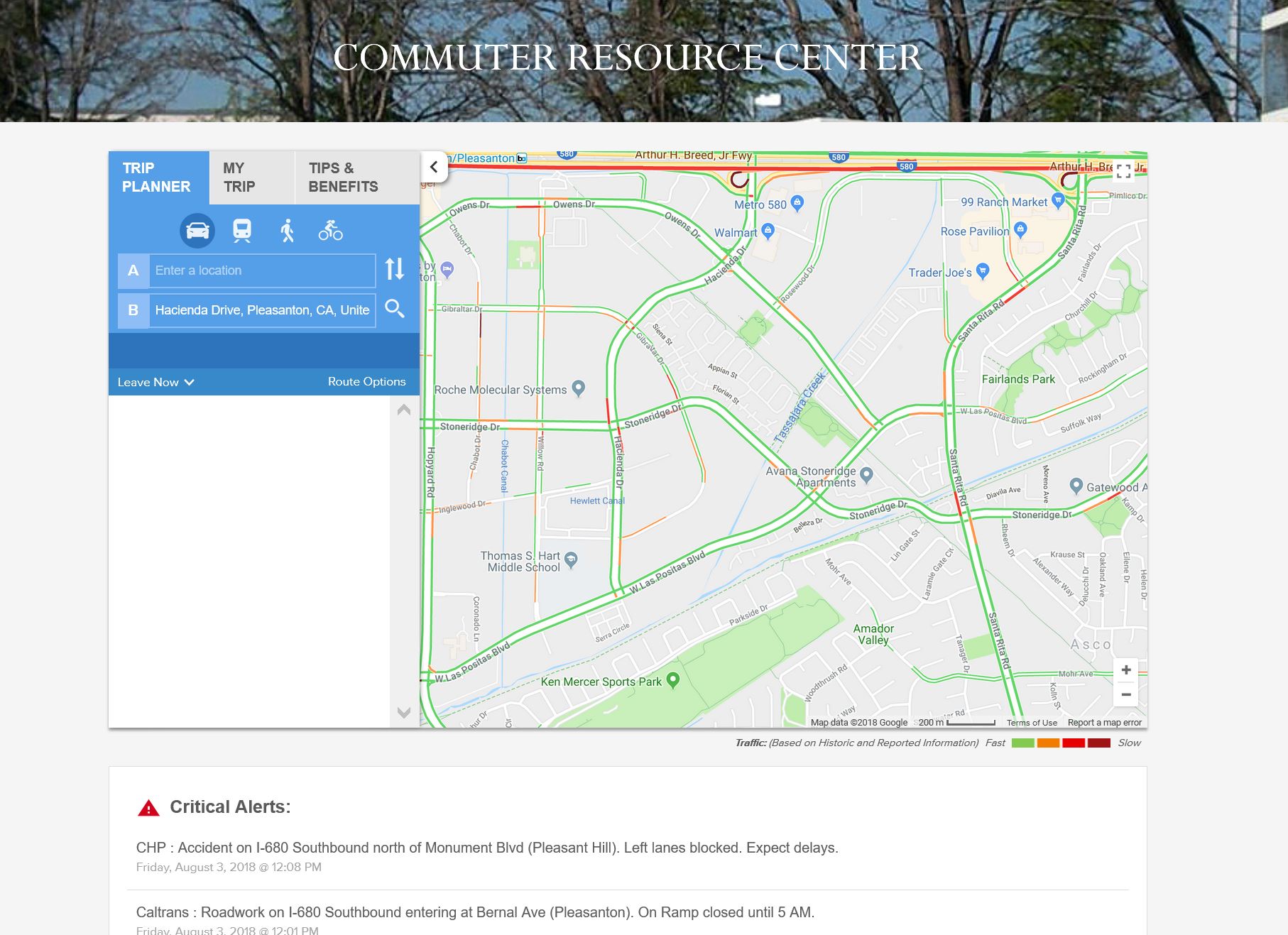Swap origin and destination with arrows icon
The height and width of the screenshot is (935, 1288).
pos(395,269)
